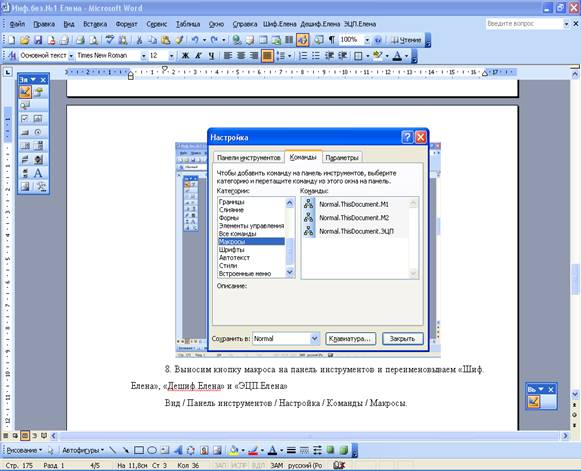581x471 pixels.
Task: Toggle justified alignment
Action: coord(267,56)
